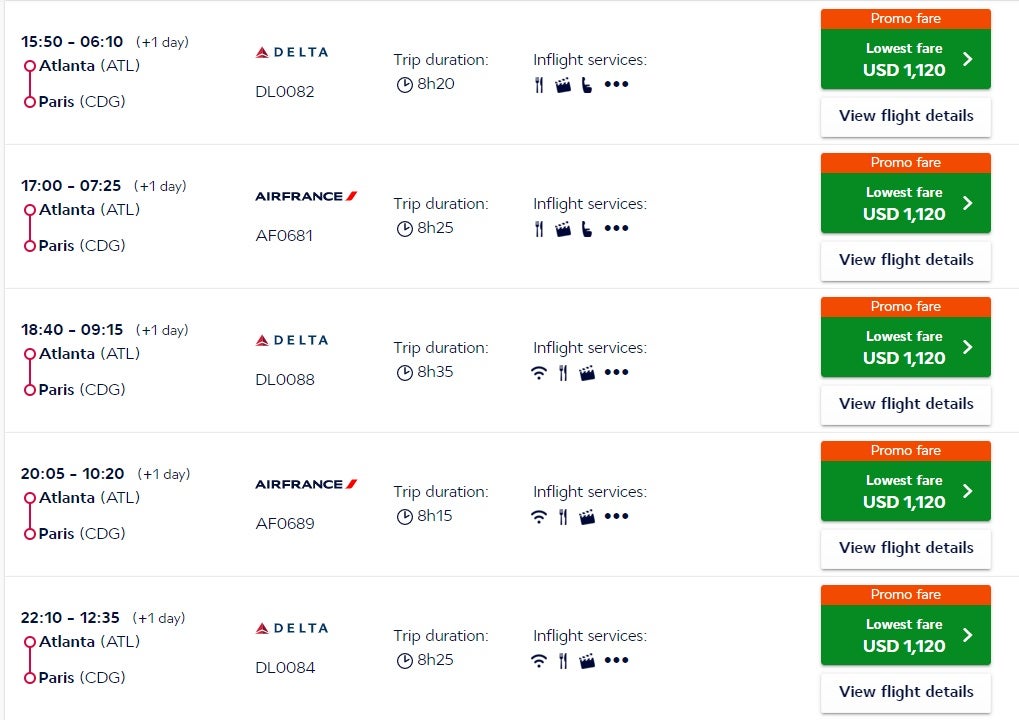Click the Delta logo above DL0084
The width and height of the screenshot is (1019, 720).
291,628
